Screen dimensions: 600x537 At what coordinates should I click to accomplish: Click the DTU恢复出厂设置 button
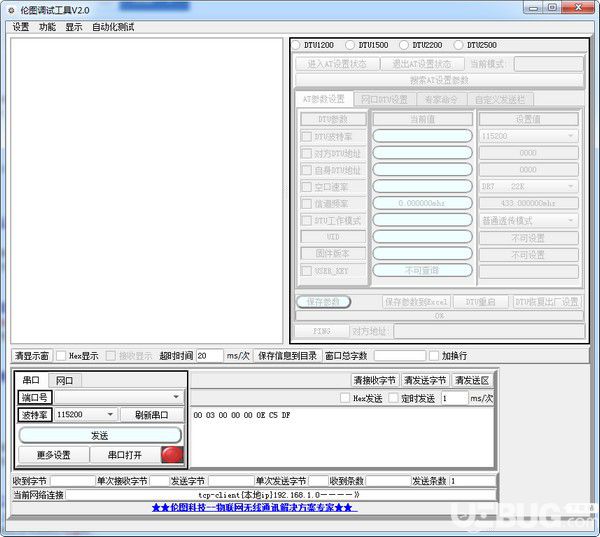546,302
